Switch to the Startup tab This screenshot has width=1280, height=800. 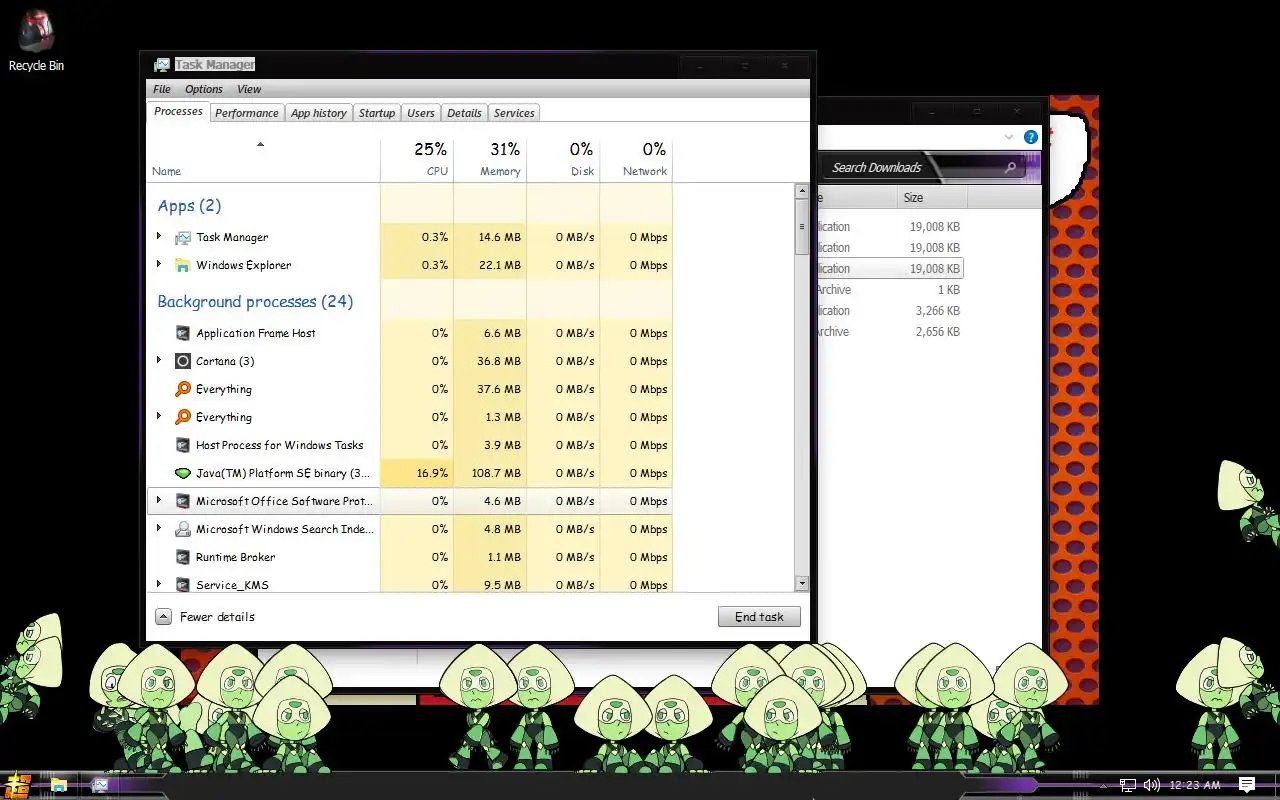[377, 113]
